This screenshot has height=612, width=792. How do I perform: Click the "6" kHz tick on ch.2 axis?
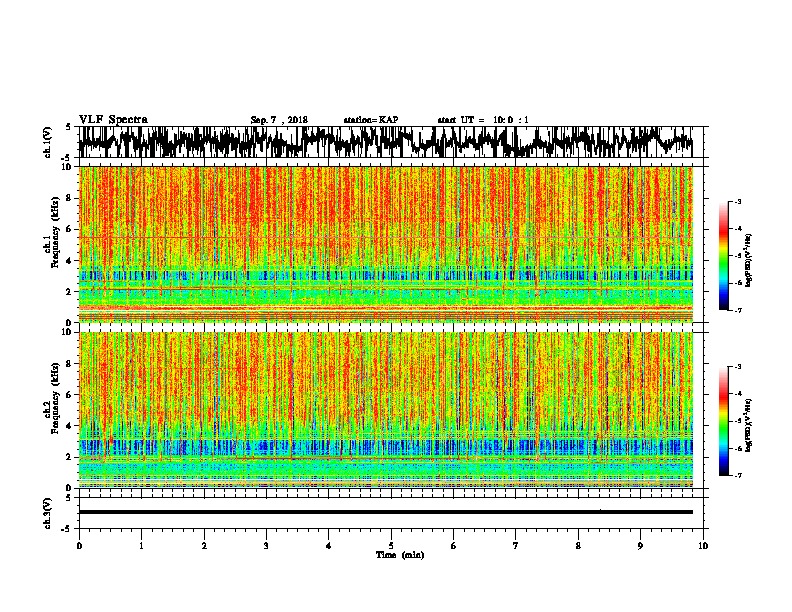click(69, 395)
